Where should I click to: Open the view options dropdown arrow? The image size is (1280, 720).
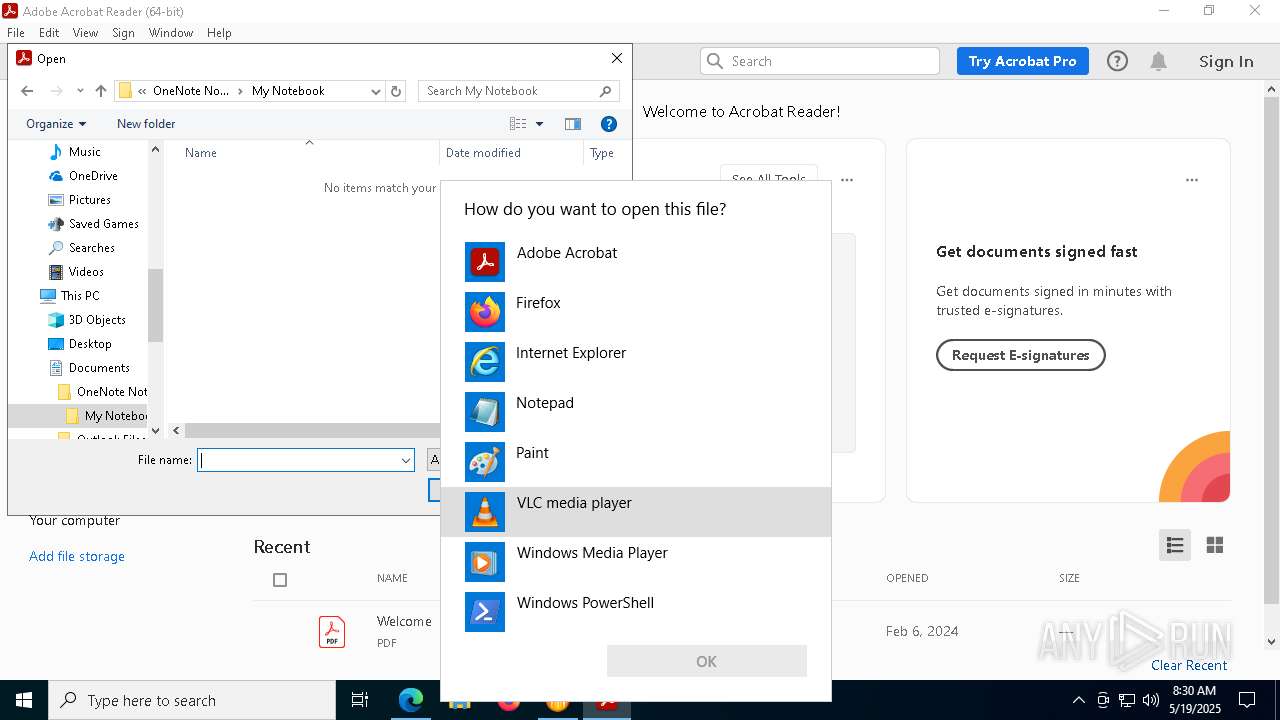click(x=539, y=124)
